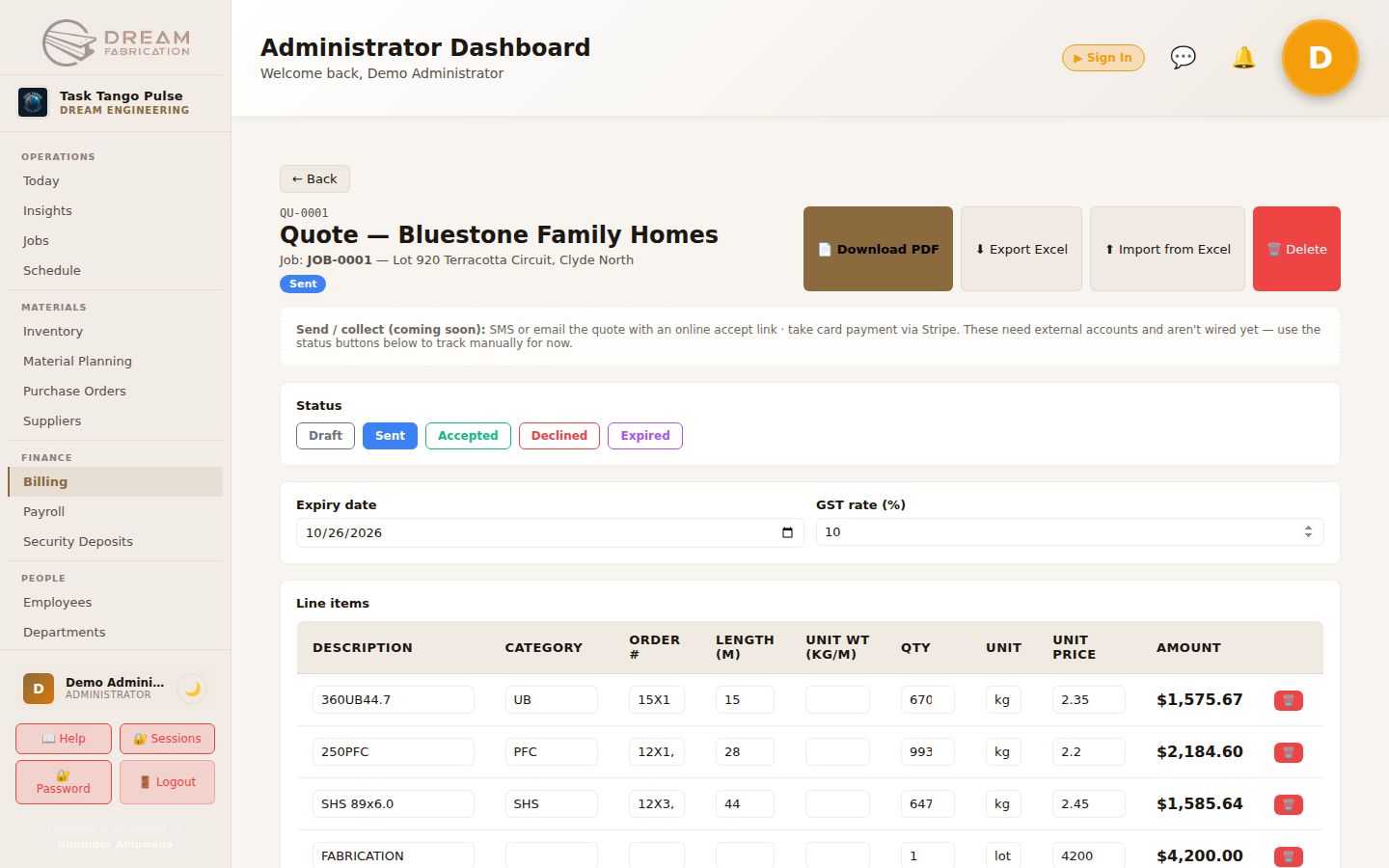Click the Sign In button
Viewport: 1389px width, 868px height.
tap(1103, 58)
